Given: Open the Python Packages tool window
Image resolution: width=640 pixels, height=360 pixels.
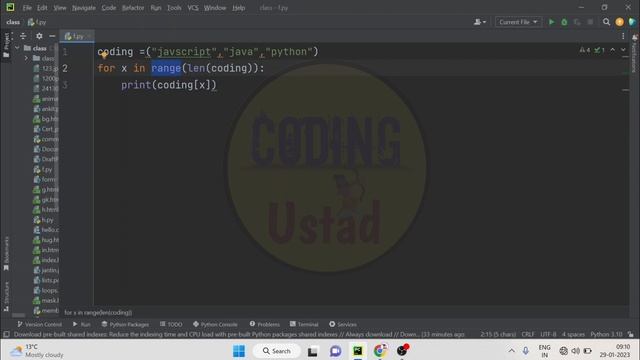Looking at the screenshot, I should tap(125, 324).
